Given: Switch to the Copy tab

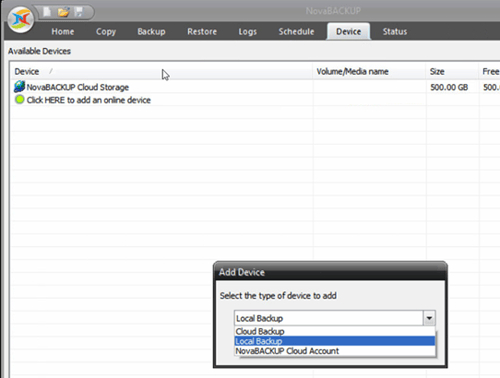Looking at the screenshot, I should pos(106,32).
